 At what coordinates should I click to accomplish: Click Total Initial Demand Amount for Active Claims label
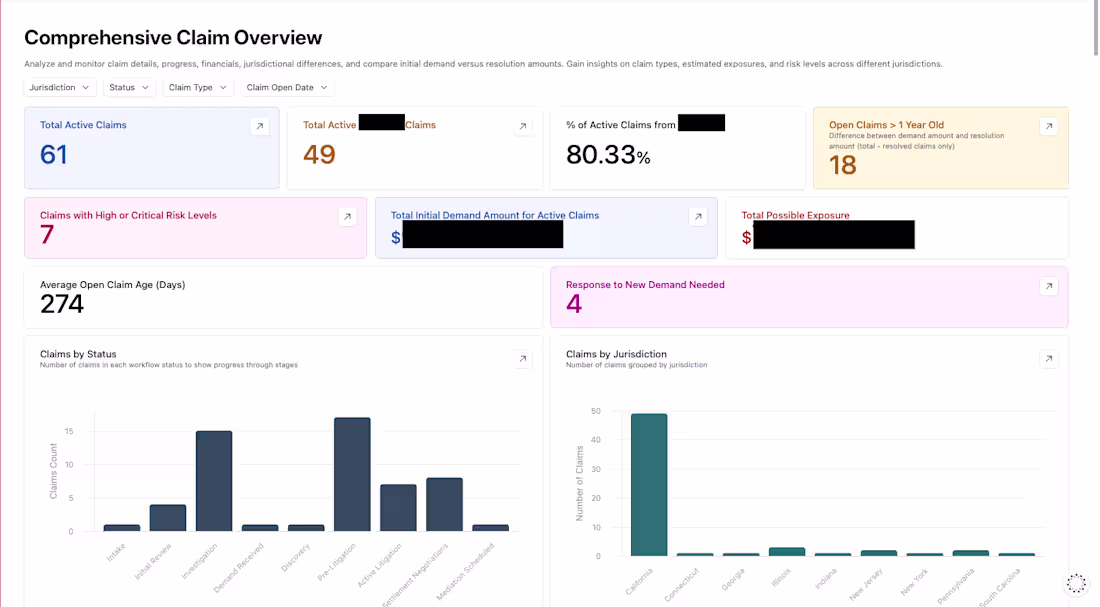point(495,215)
